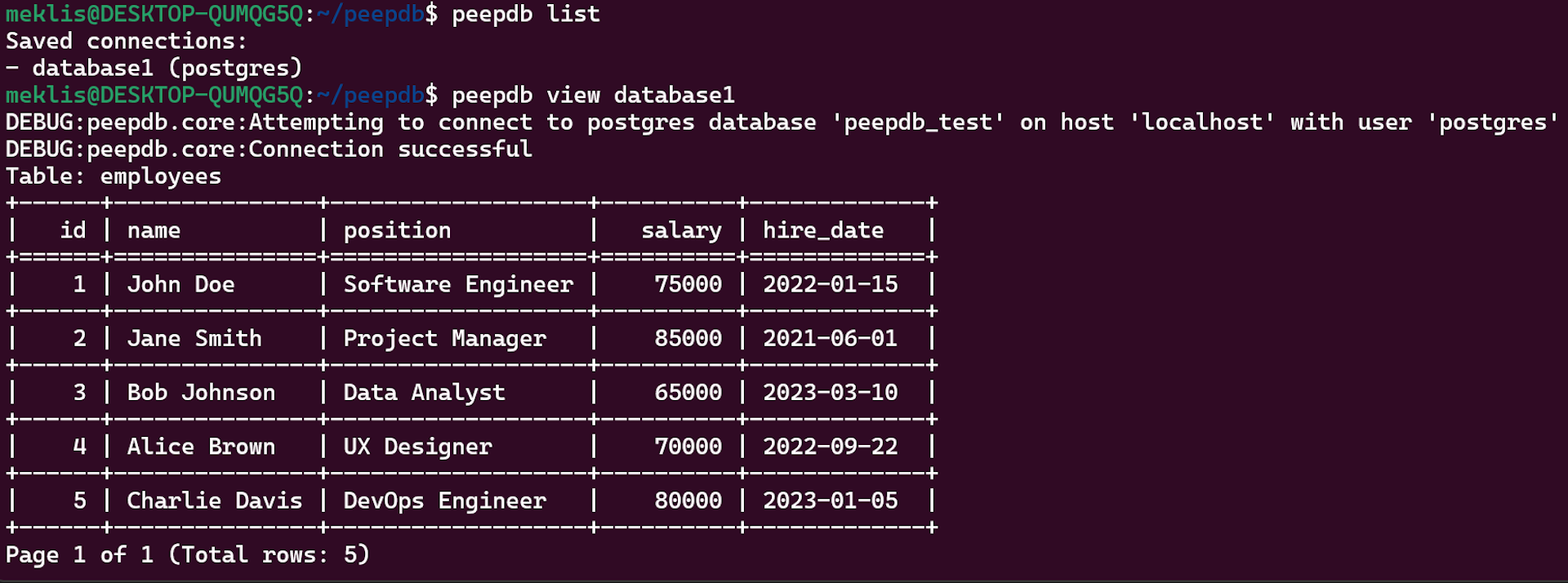The image size is (1568, 583).
Task: Click the 'position' column header
Action: tap(397, 230)
